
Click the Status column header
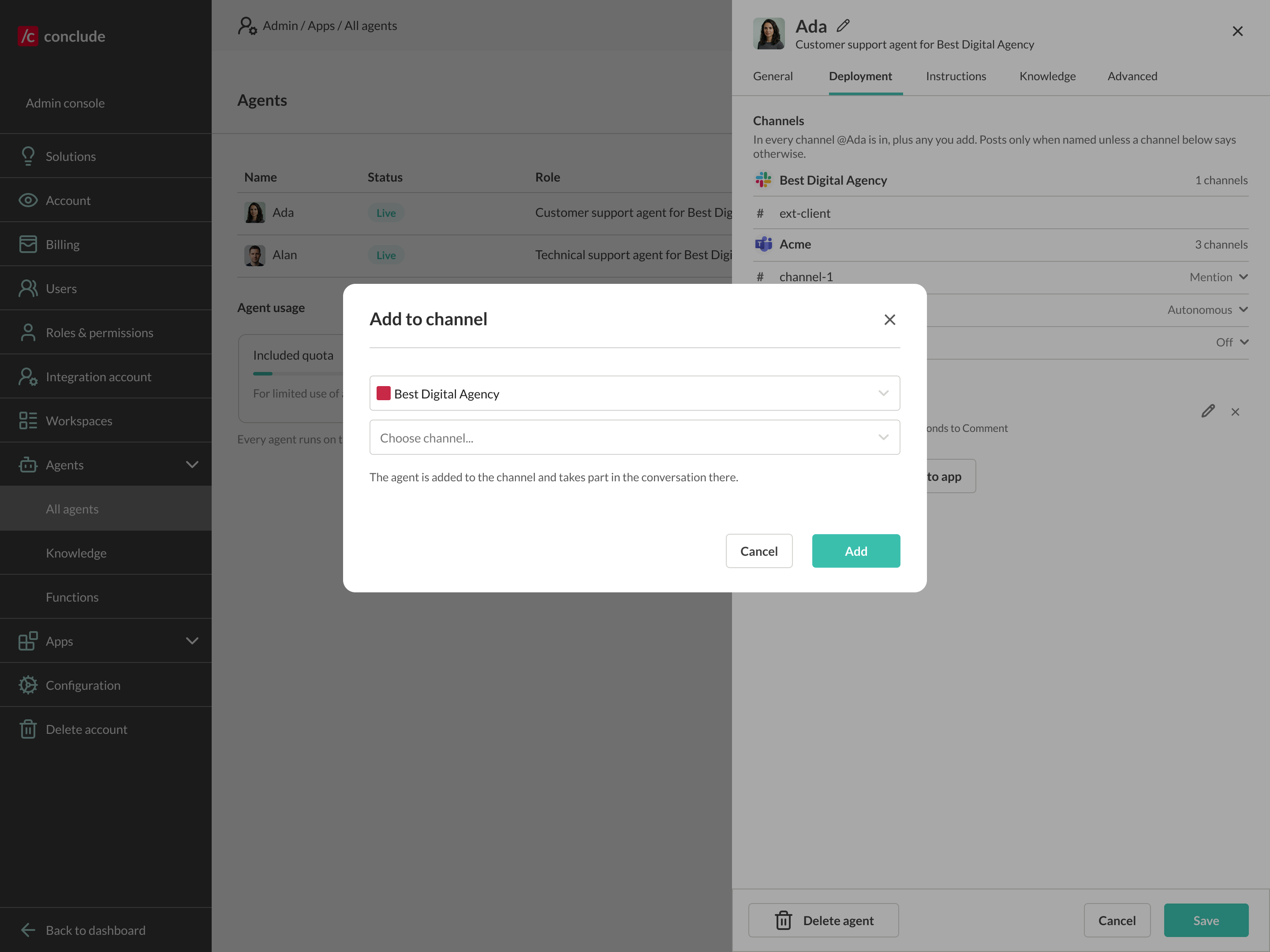[x=385, y=177]
